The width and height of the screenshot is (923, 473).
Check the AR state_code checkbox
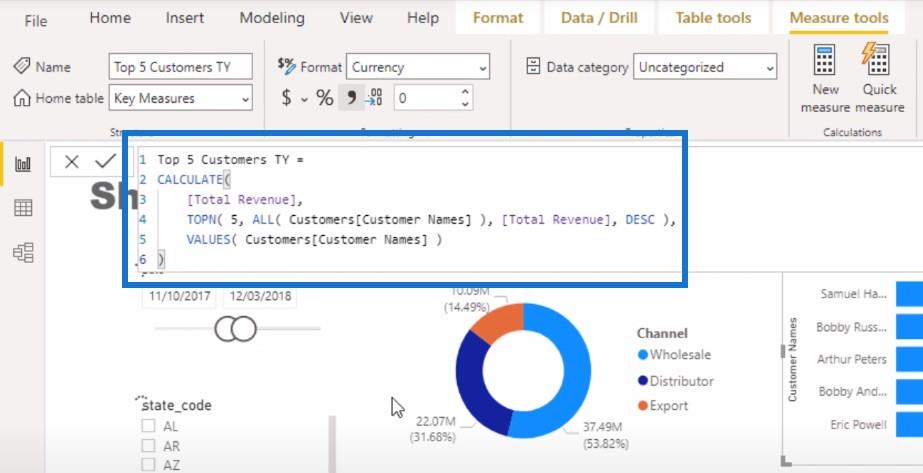148,445
